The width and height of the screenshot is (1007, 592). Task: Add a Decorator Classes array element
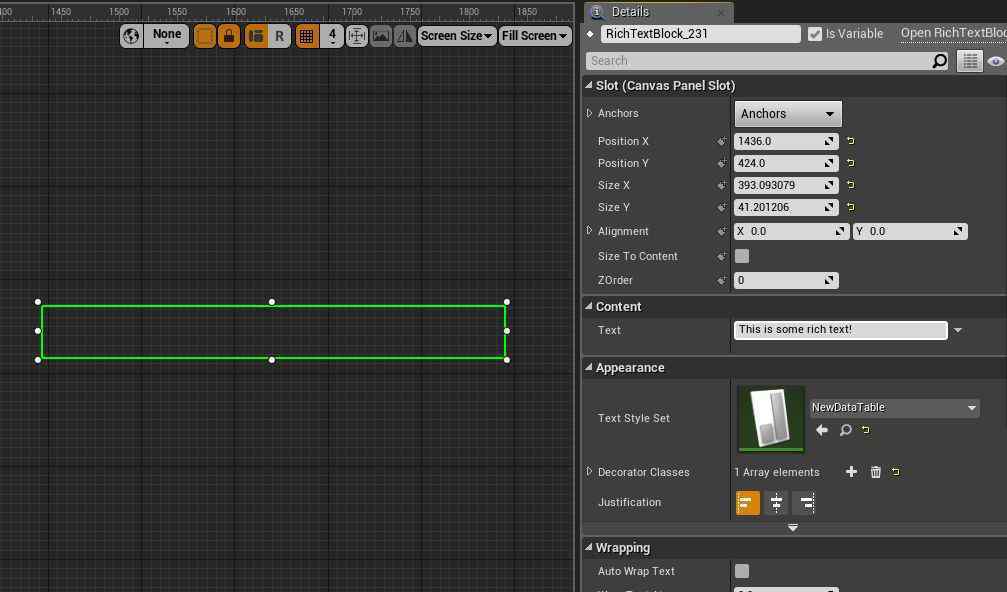coord(851,472)
